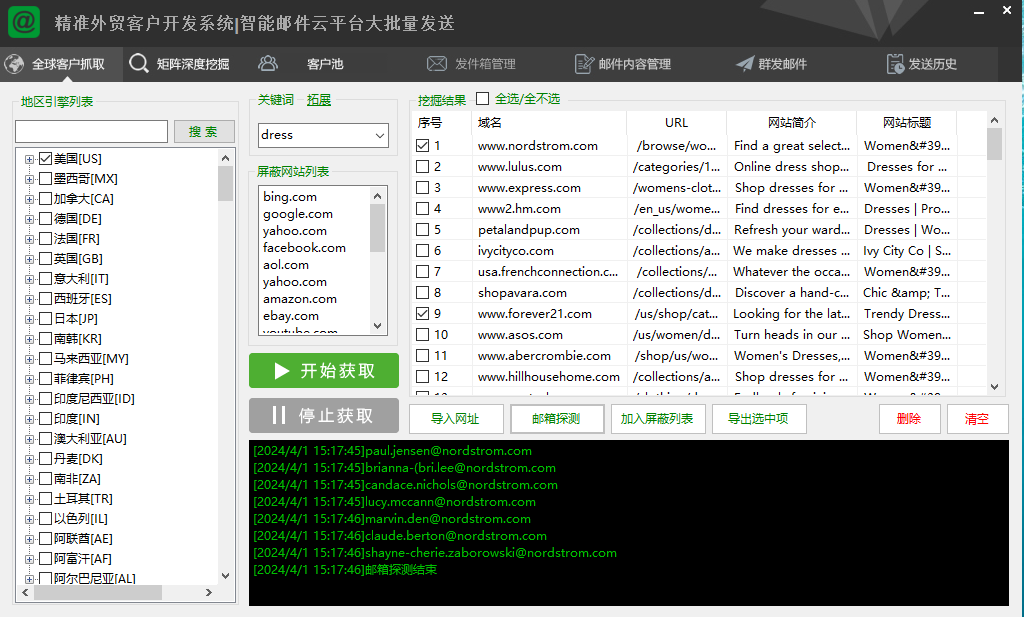Click the region tree vertical scrollbar thumb
1024x617 pixels.
[x=225, y=183]
